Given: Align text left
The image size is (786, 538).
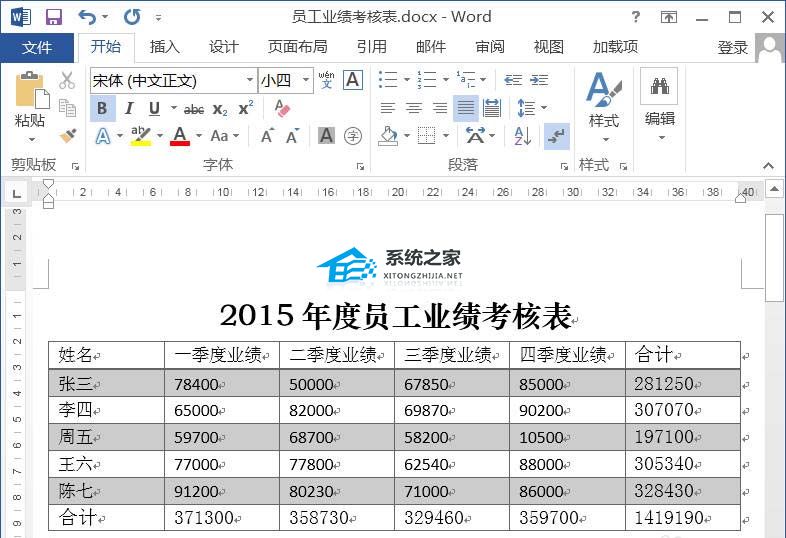Looking at the screenshot, I should pyautogui.click(x=387, y=108).
